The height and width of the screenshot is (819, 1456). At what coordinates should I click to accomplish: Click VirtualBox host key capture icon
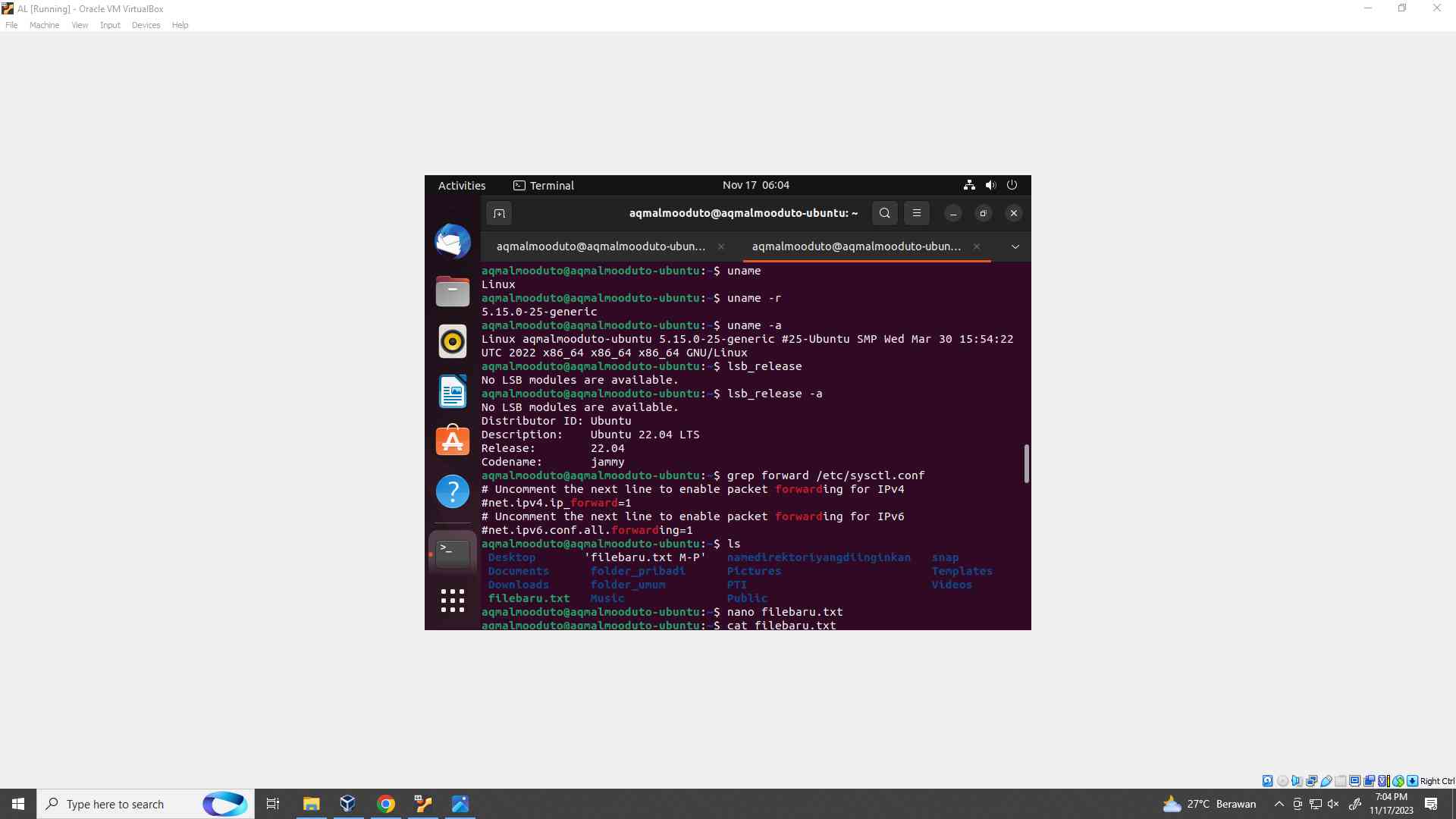tap(1412, 781)
